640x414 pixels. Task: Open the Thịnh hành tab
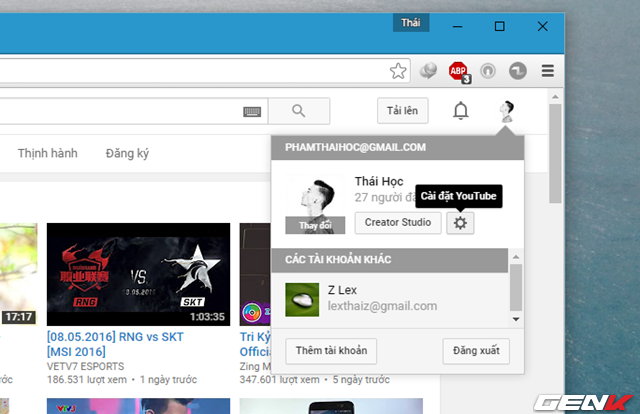coord(45,154)
